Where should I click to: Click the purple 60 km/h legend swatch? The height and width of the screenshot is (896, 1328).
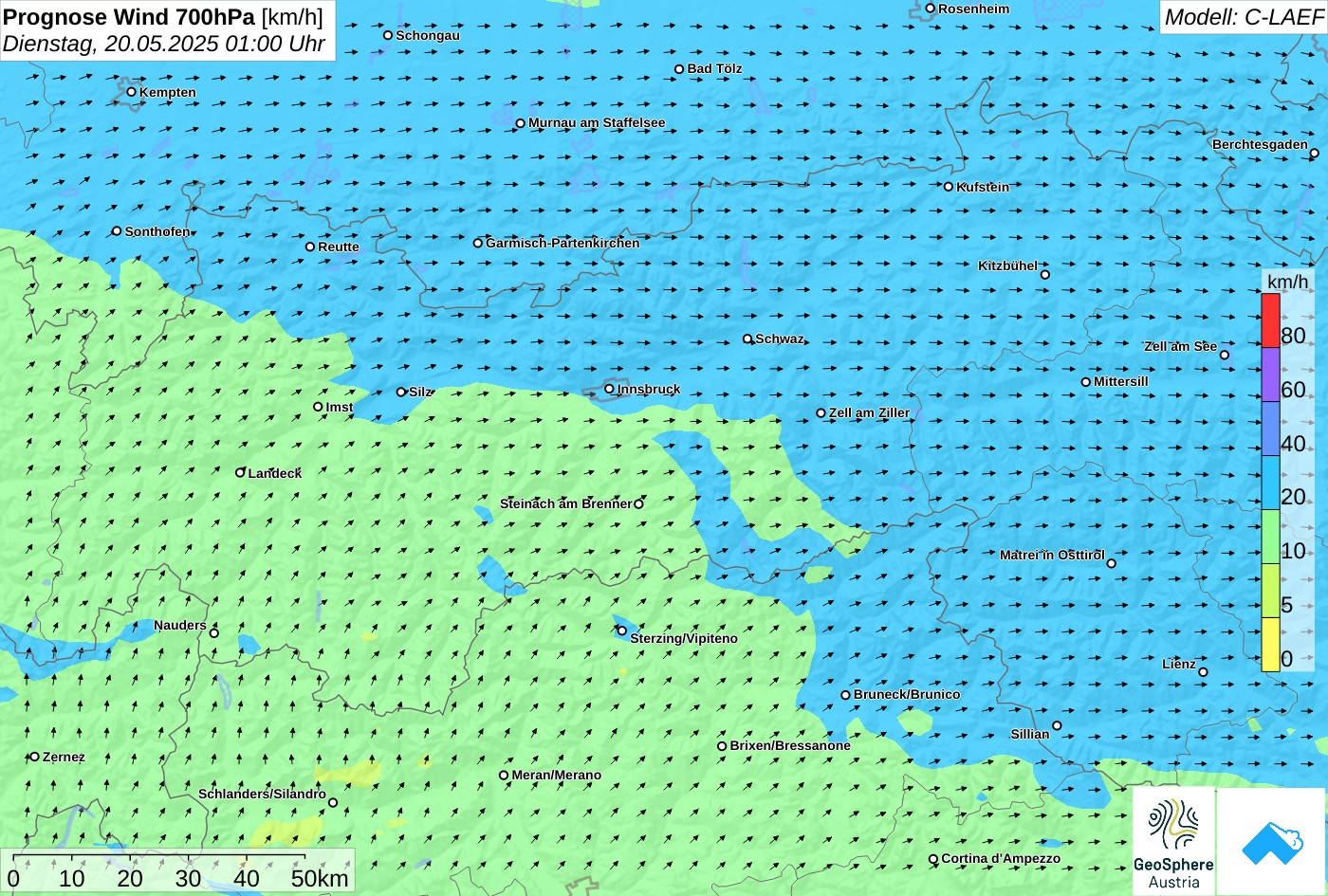[x=1270, y=375]
